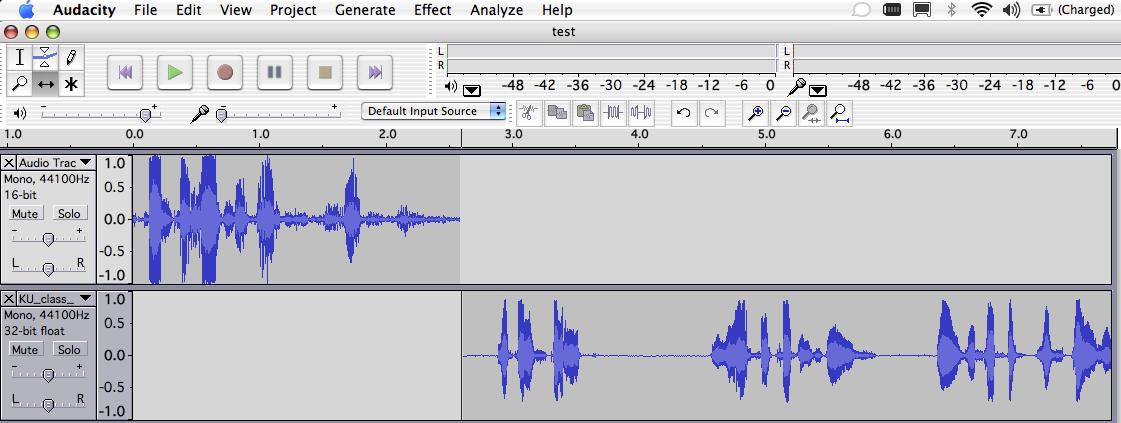This screenshot has width=1121, height=423.
Task: Zoom out with magnifier minus
Action: click(x=784, y=112)
